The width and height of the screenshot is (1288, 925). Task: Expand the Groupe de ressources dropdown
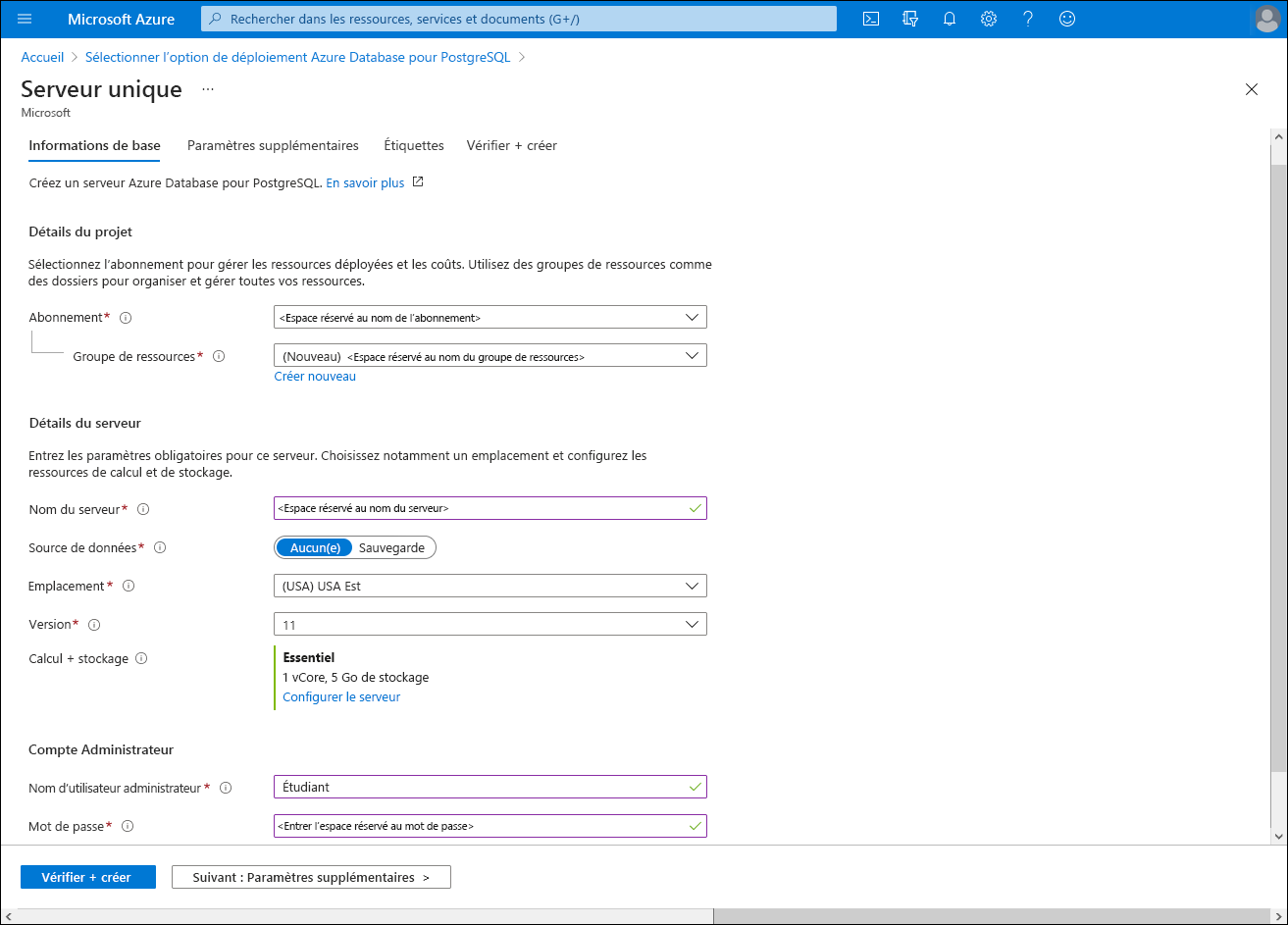tap(490, 356)
